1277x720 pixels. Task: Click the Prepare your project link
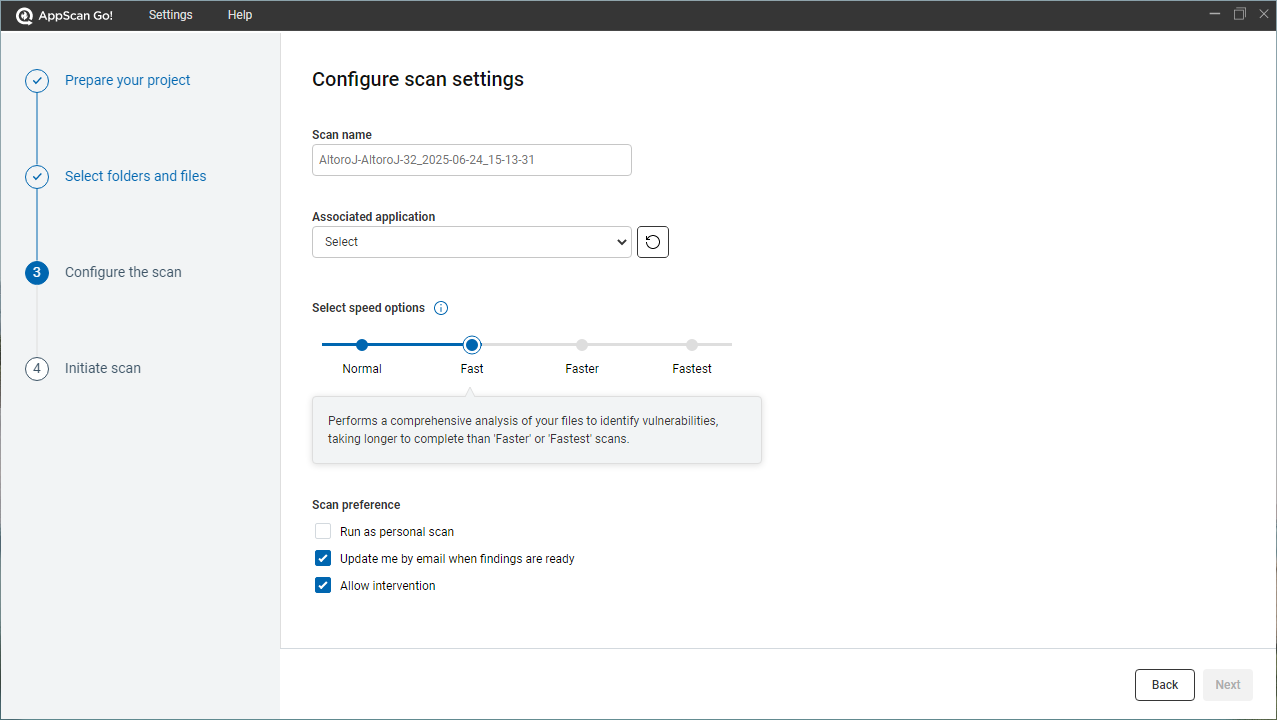coord(128,80)
